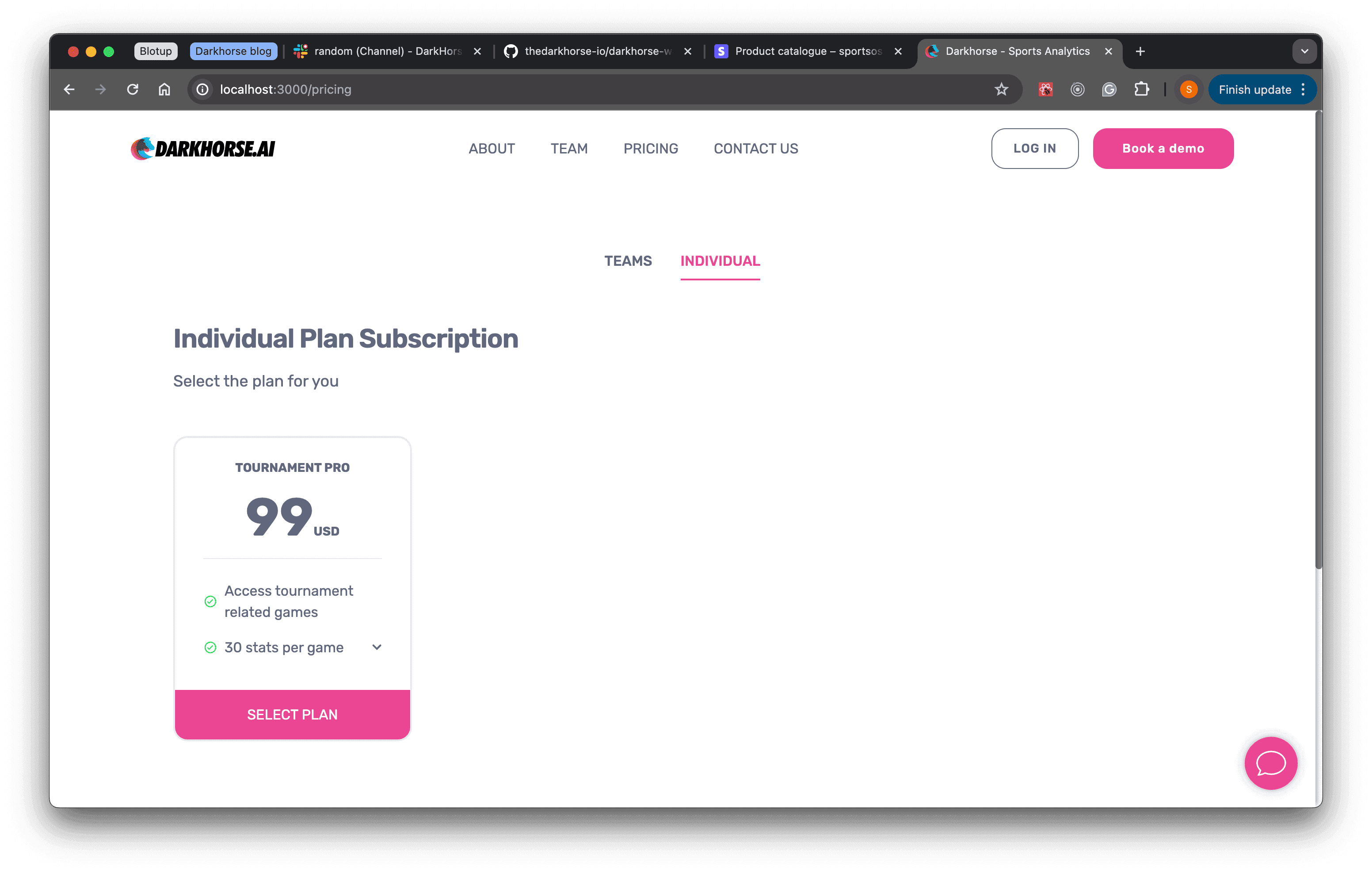Click the Darkhorse.ai logo

(203, 149)
